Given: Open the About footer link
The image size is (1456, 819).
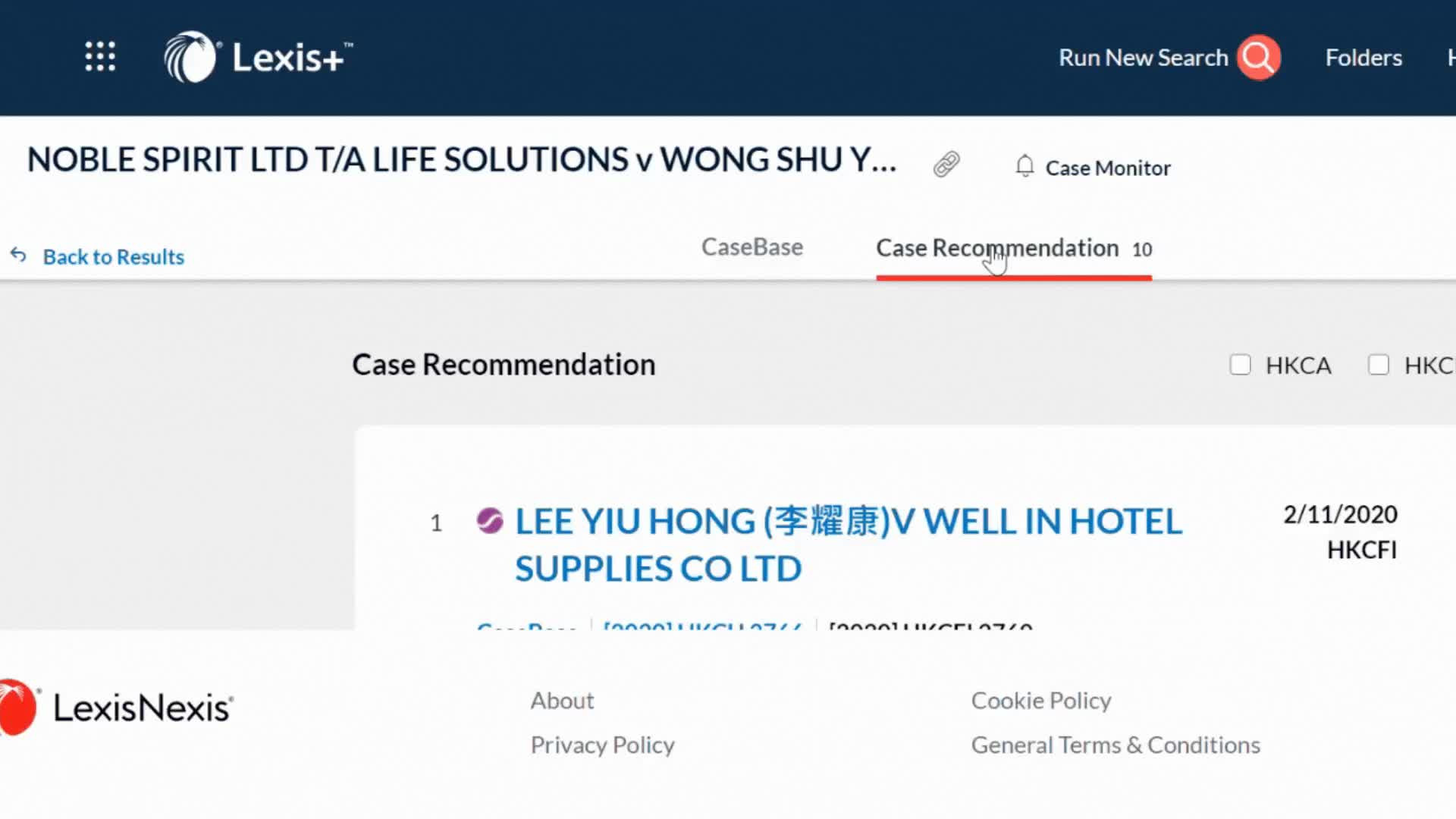Looking at the screenshot, I should pos(562,701).
